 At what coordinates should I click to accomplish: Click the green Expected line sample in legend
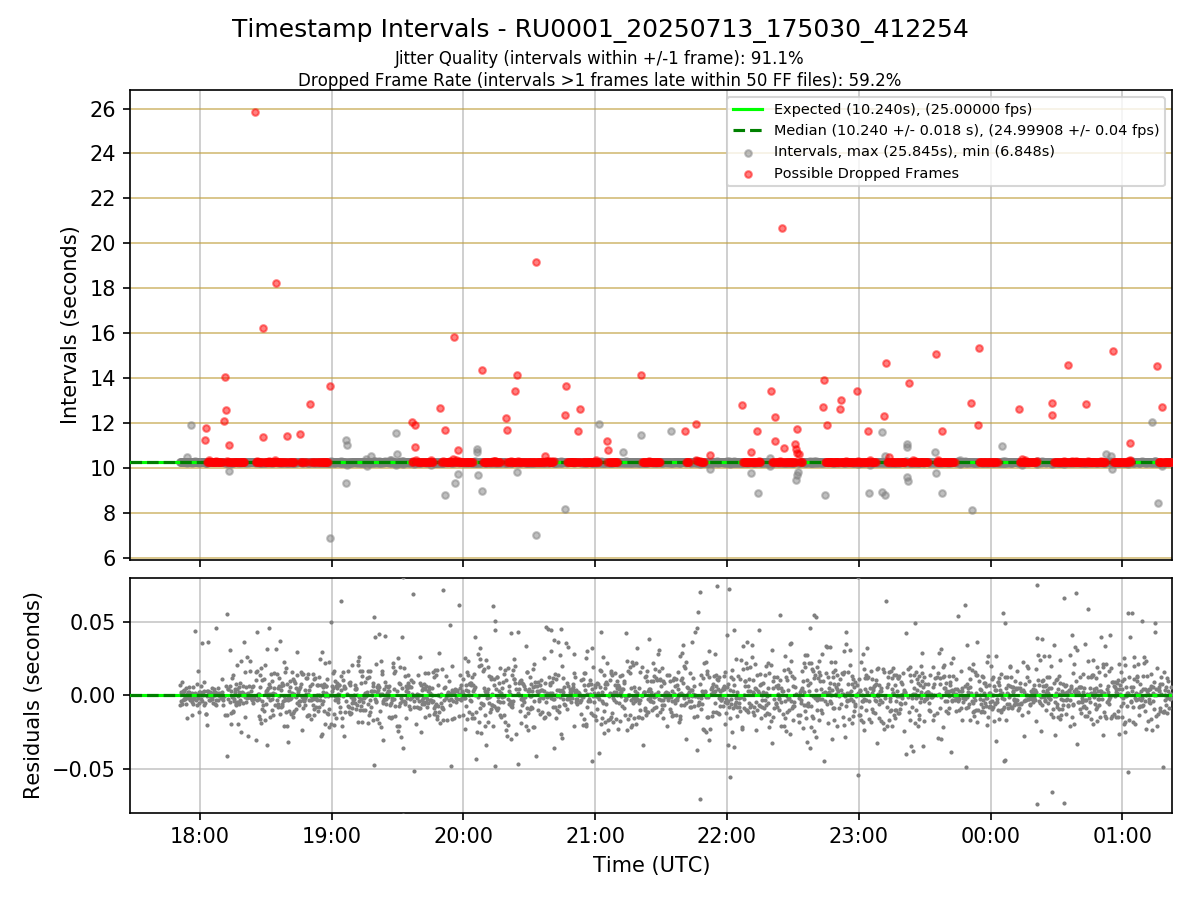[x=748, y=109]
